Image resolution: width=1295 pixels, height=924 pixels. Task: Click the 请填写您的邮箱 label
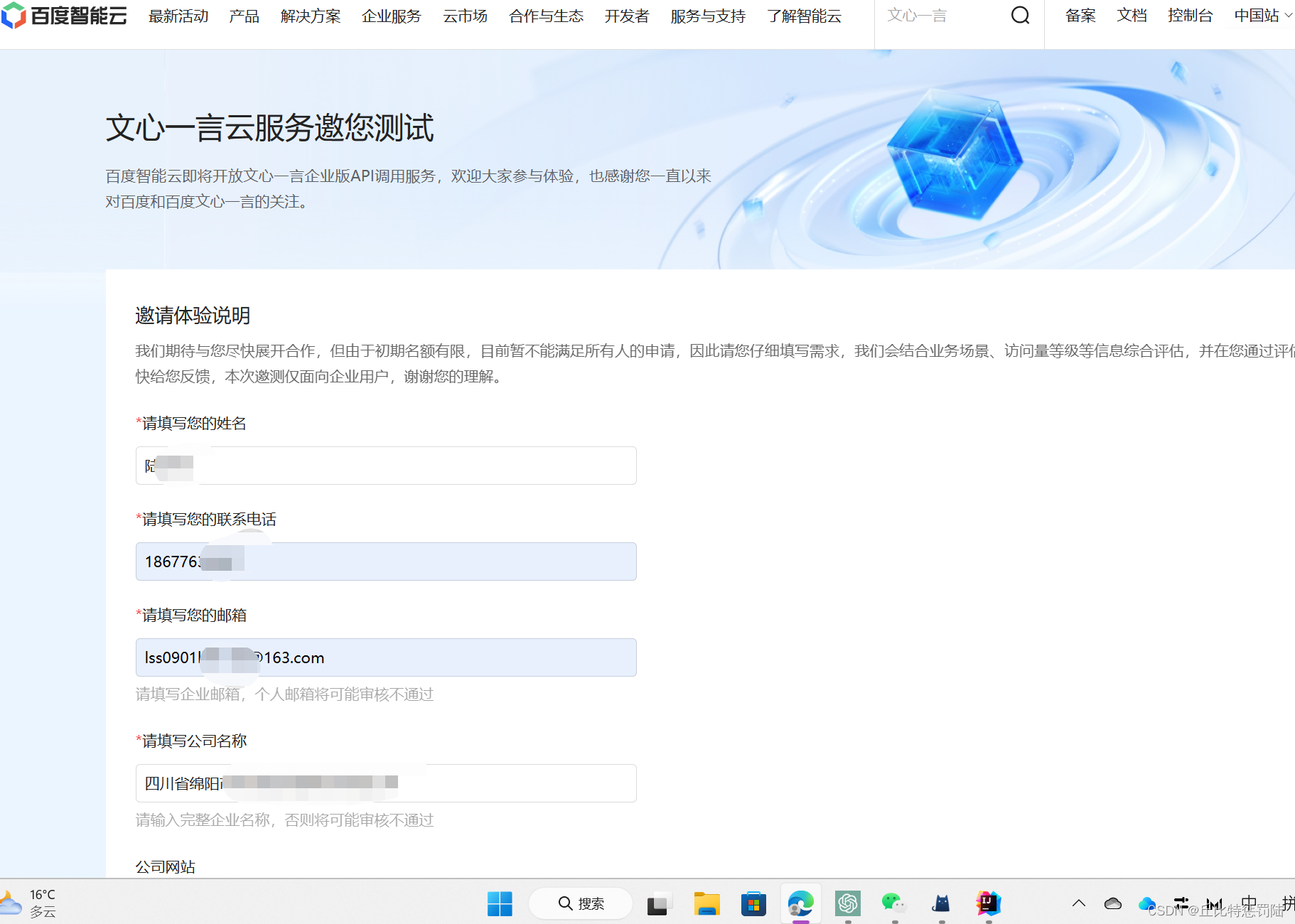tap(191, 616)
